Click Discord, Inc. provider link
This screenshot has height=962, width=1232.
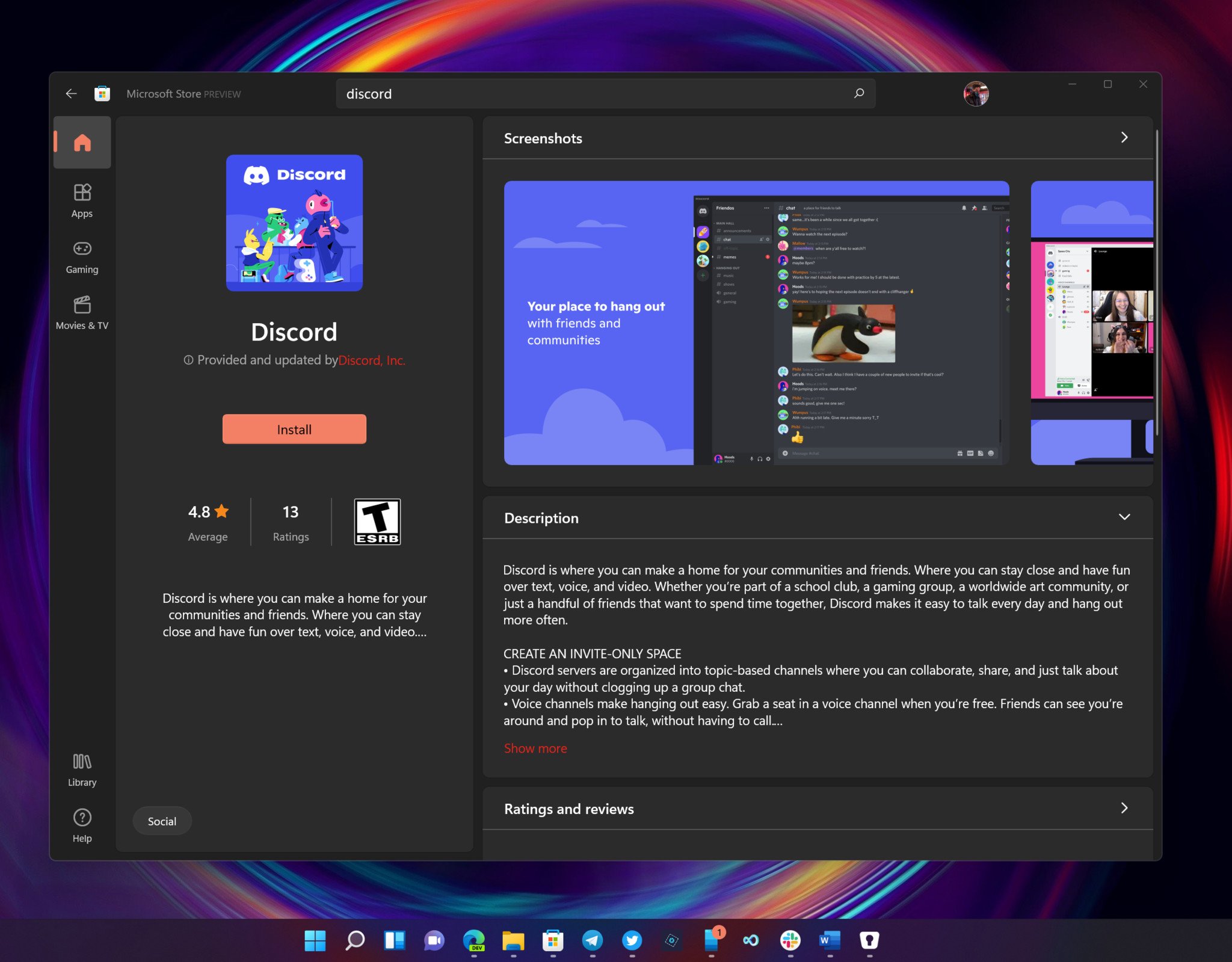coord(370,359)
